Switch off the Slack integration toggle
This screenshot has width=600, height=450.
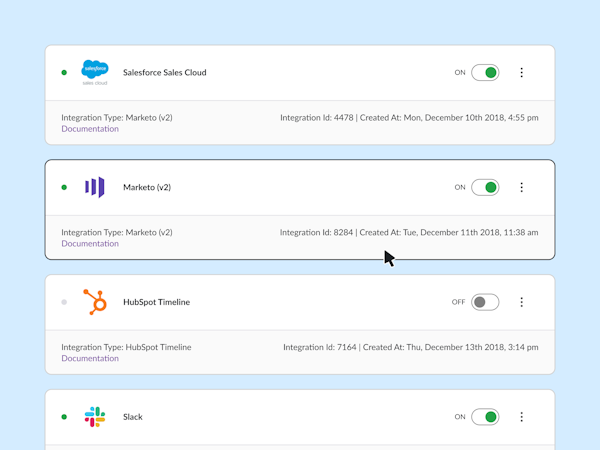pos(485,417)
